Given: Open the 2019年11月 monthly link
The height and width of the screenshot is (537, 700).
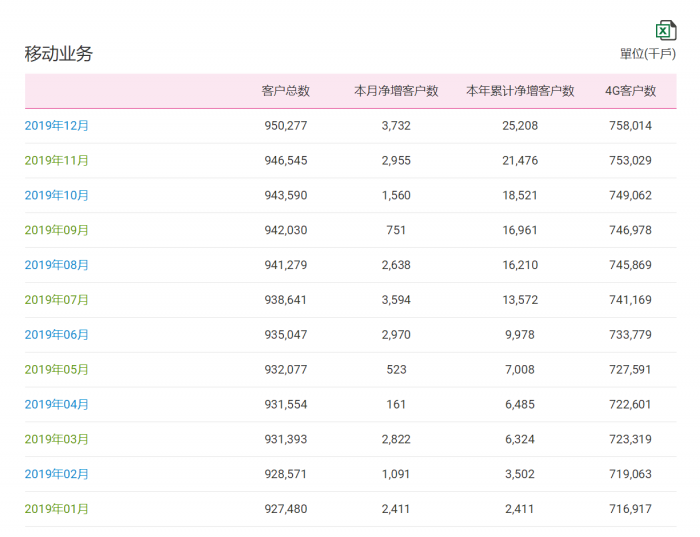Looking at the screenshot, I should pyautogui.click(x=57, y=160).
